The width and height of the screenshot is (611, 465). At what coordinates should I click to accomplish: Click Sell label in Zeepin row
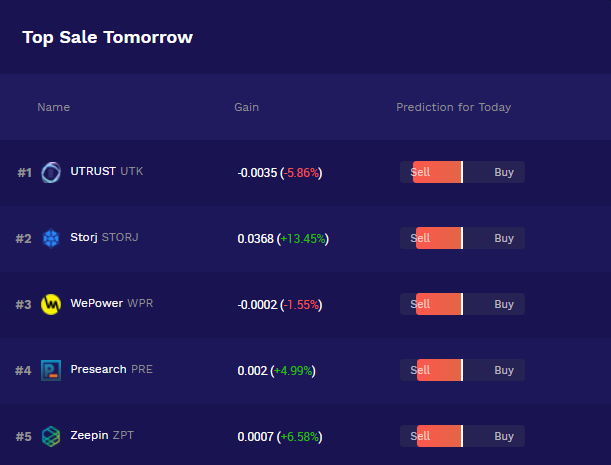point(420,436)
